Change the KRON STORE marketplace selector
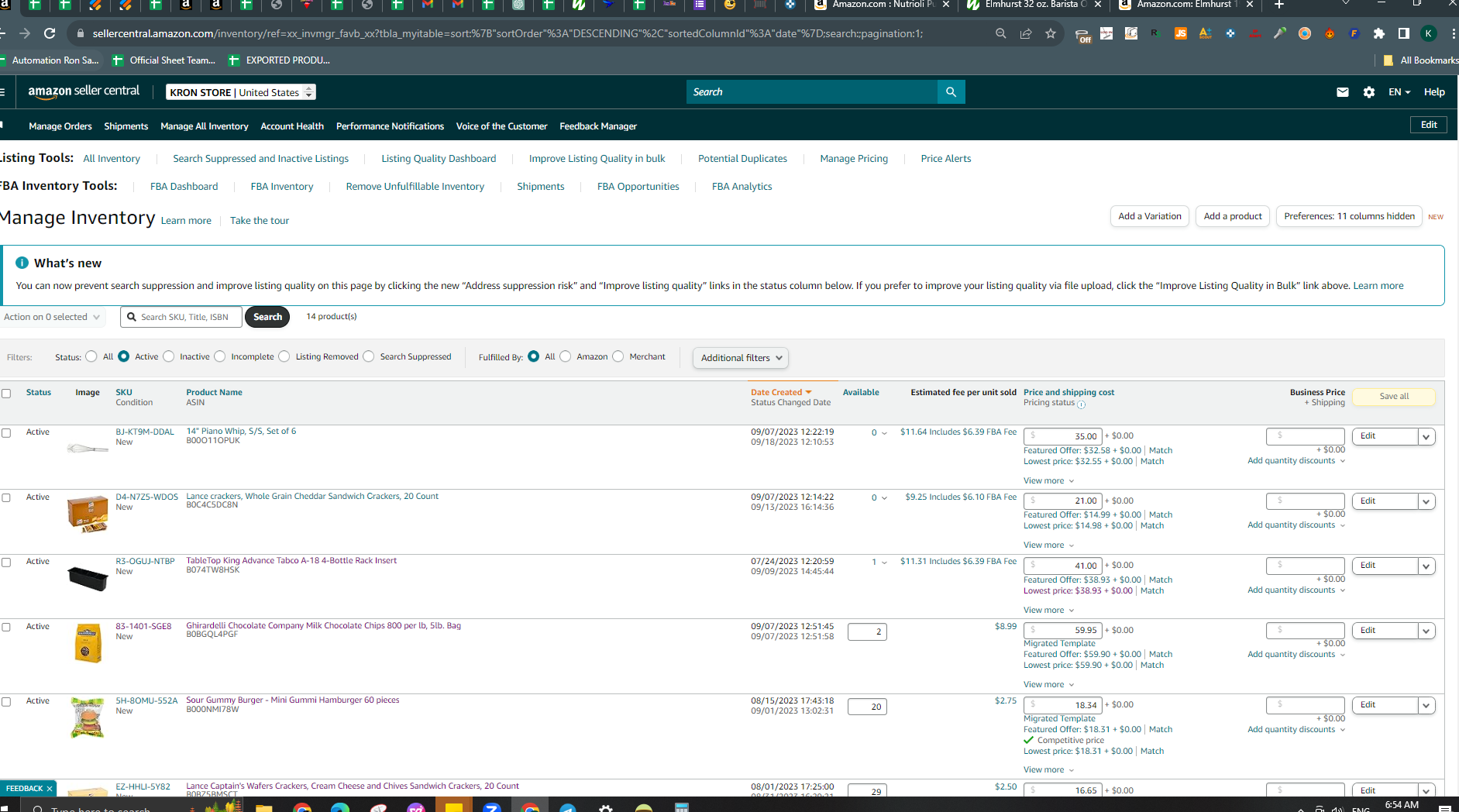Viewport: 1459px width, 812px height. (x=241, y=92)
